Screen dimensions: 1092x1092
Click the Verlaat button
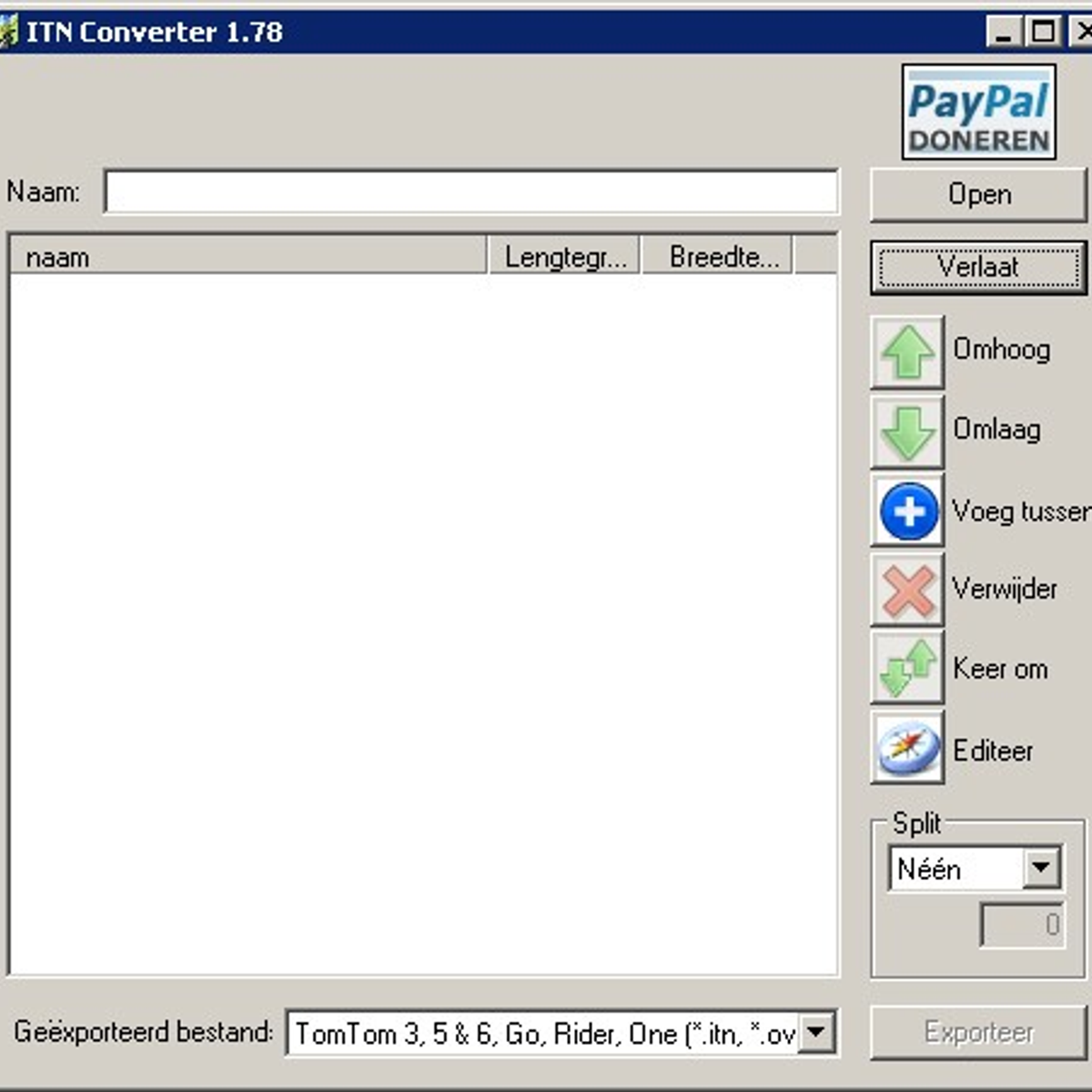coord(978,268)
